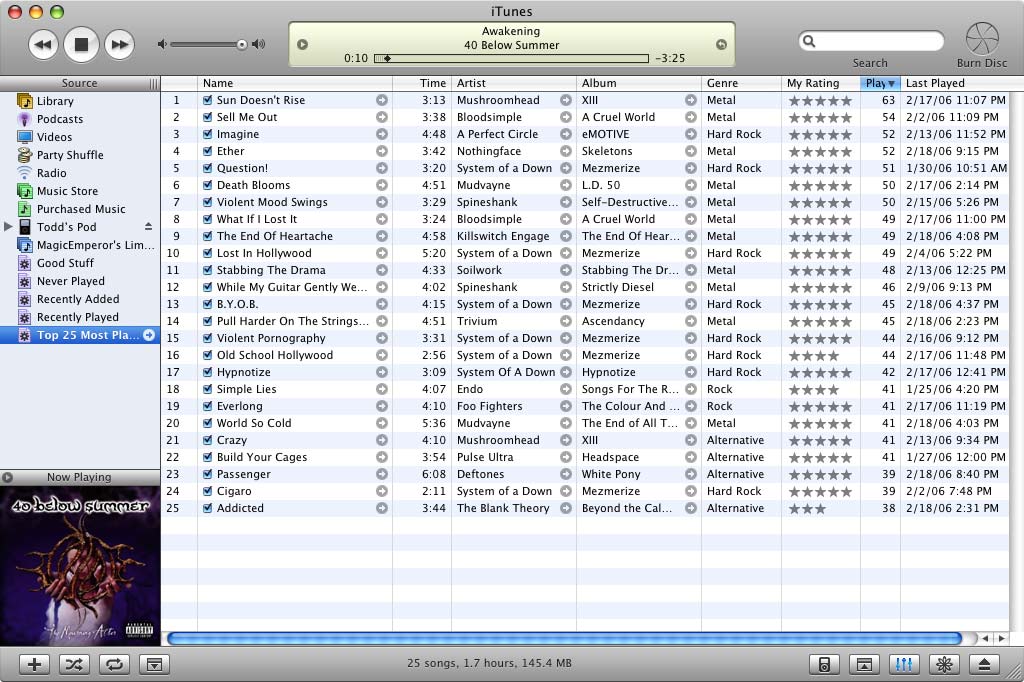Click the rewind previous track button
Viewport: 1024px width, 682px height.
[43, 44]
